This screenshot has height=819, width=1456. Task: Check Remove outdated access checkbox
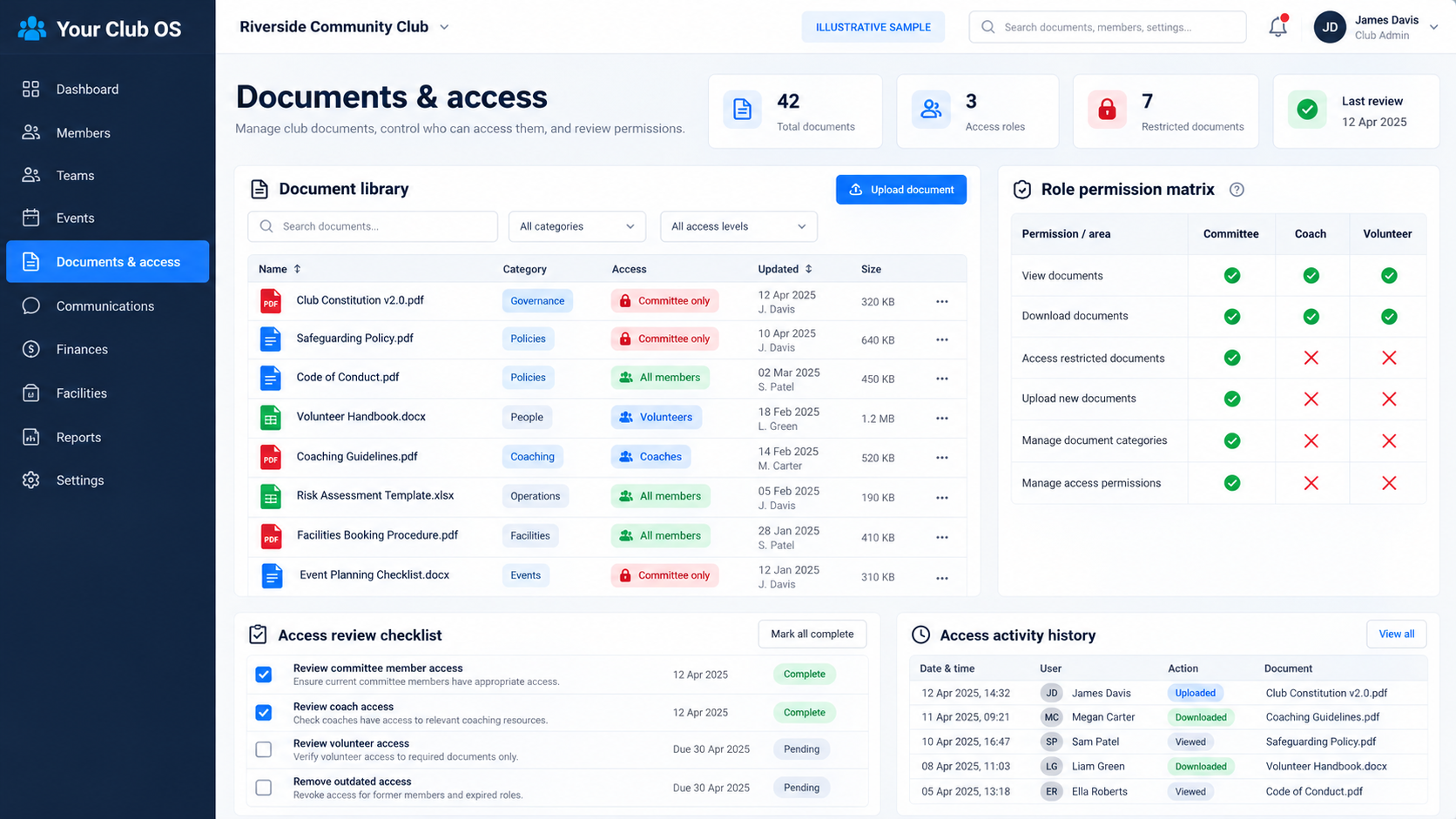(x=264, y=788)
